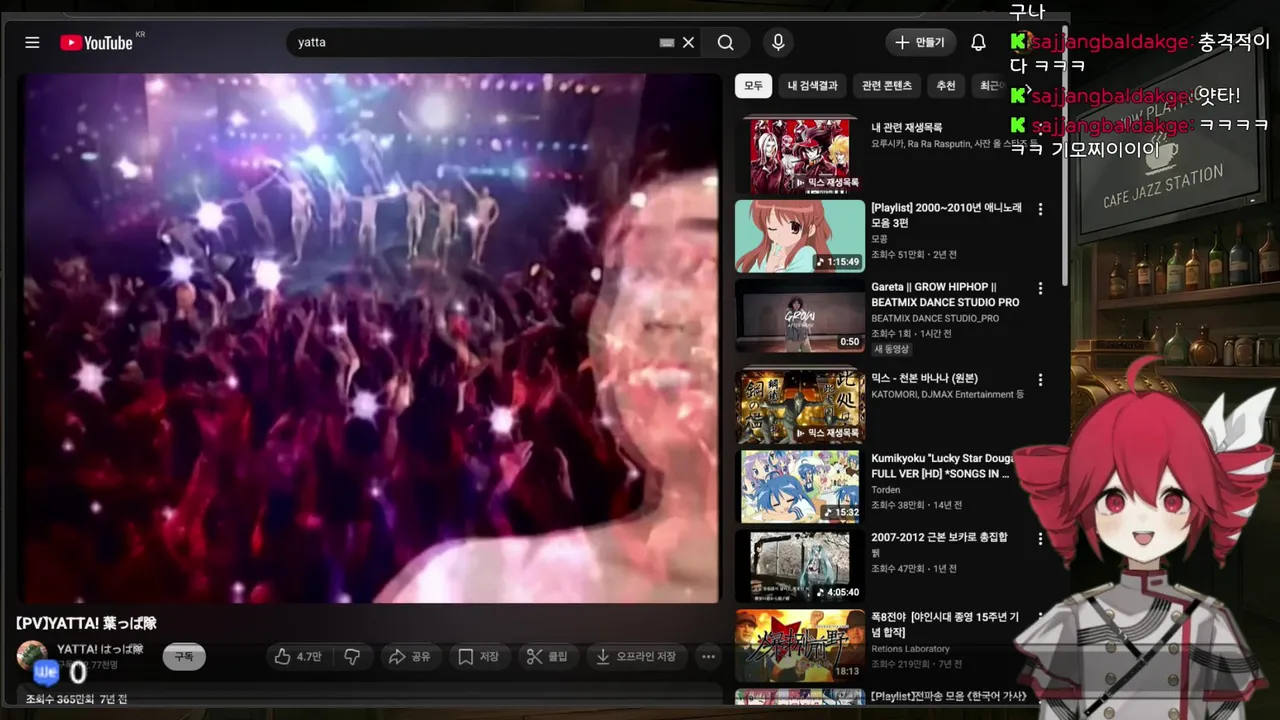Click the 새 동영상 badge on Gareta video
This screenshot has width=1280, height=720.
click(892, 349)
